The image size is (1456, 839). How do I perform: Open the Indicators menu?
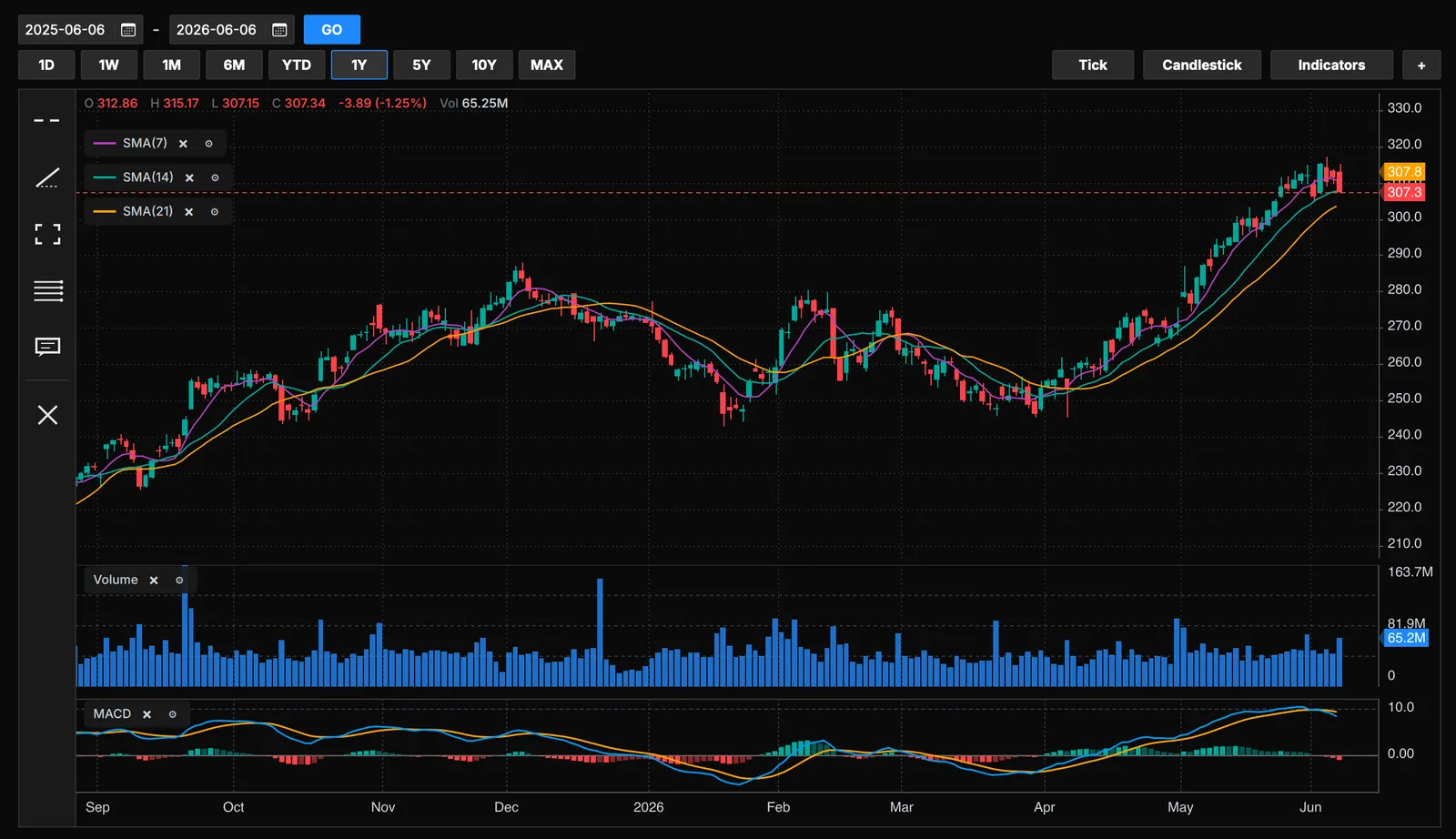(1331, 65)
